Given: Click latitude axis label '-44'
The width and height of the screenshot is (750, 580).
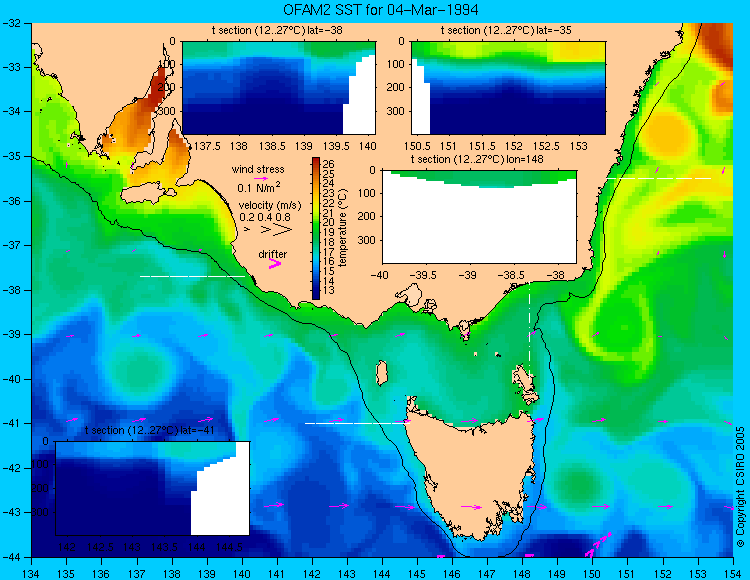Looking at the screenshot, I should click(11, 557).
